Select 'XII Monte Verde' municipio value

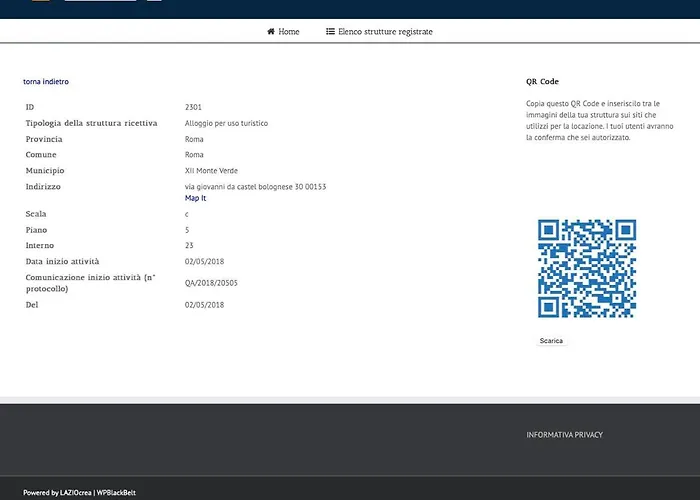tap(211, 171)
